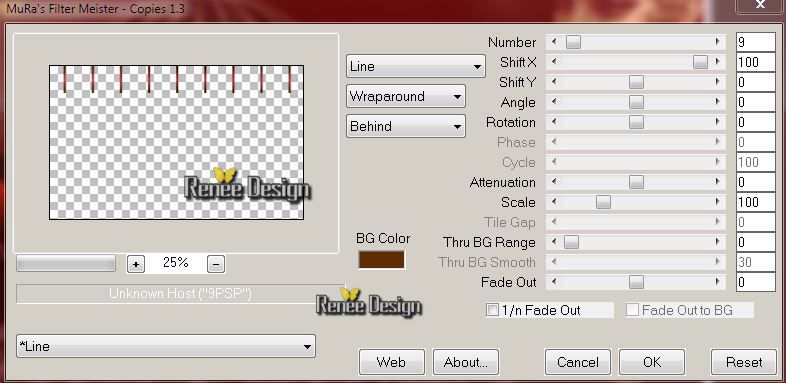Enable the 1/n Fade Out checkbox
This screenshot has height=383, width=786.
tap(493, 310)
